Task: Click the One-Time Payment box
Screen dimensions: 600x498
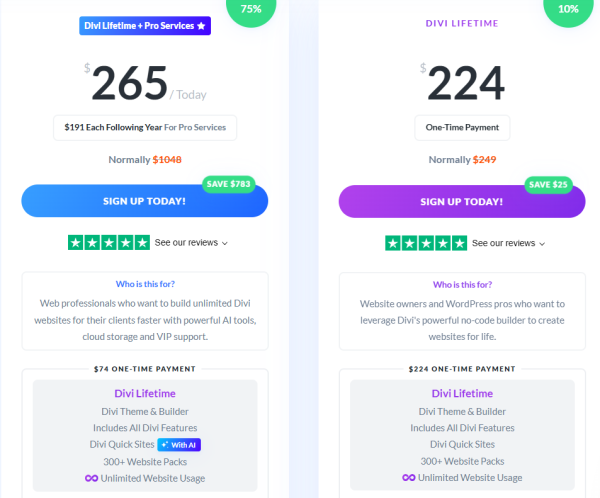Action: (462, 127)
